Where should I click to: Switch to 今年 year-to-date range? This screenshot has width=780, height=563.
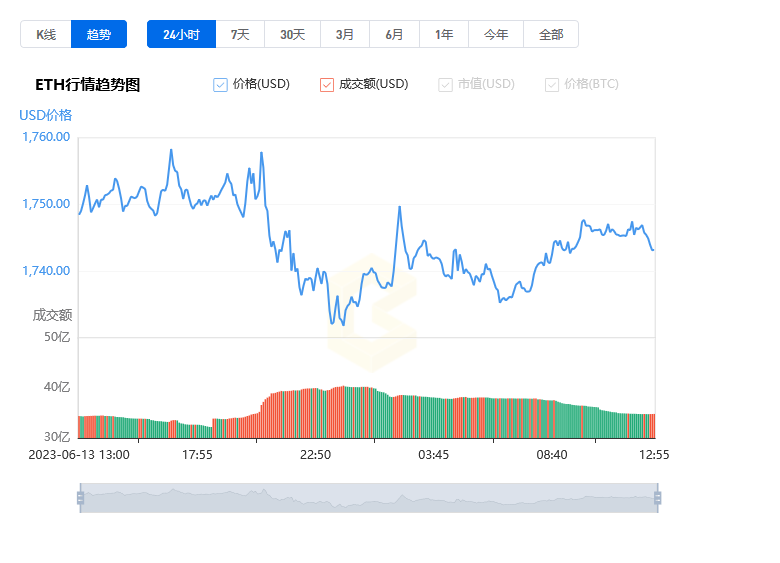click(x=496, y=34)
